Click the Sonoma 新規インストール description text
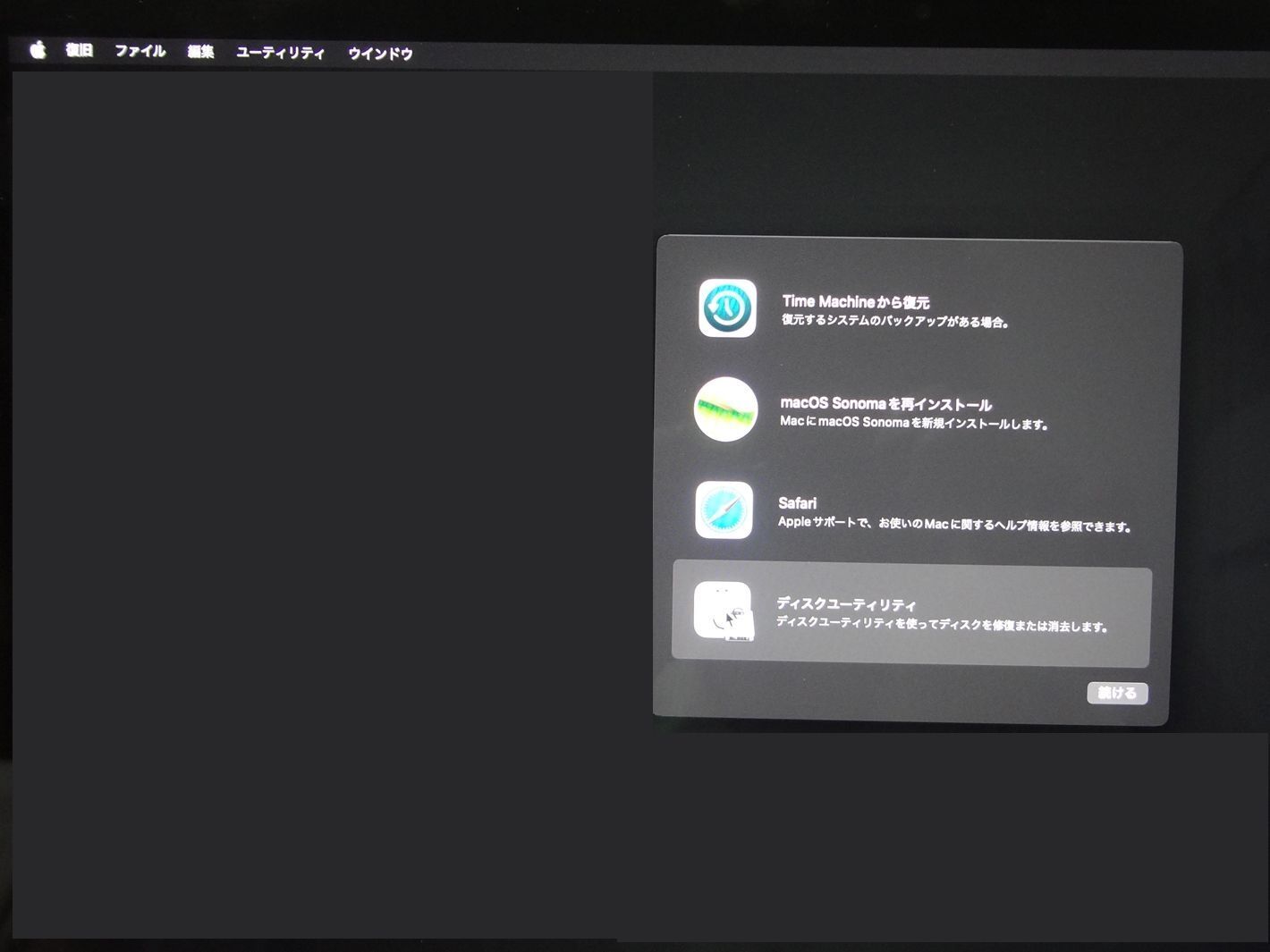 tap(913, 423)
